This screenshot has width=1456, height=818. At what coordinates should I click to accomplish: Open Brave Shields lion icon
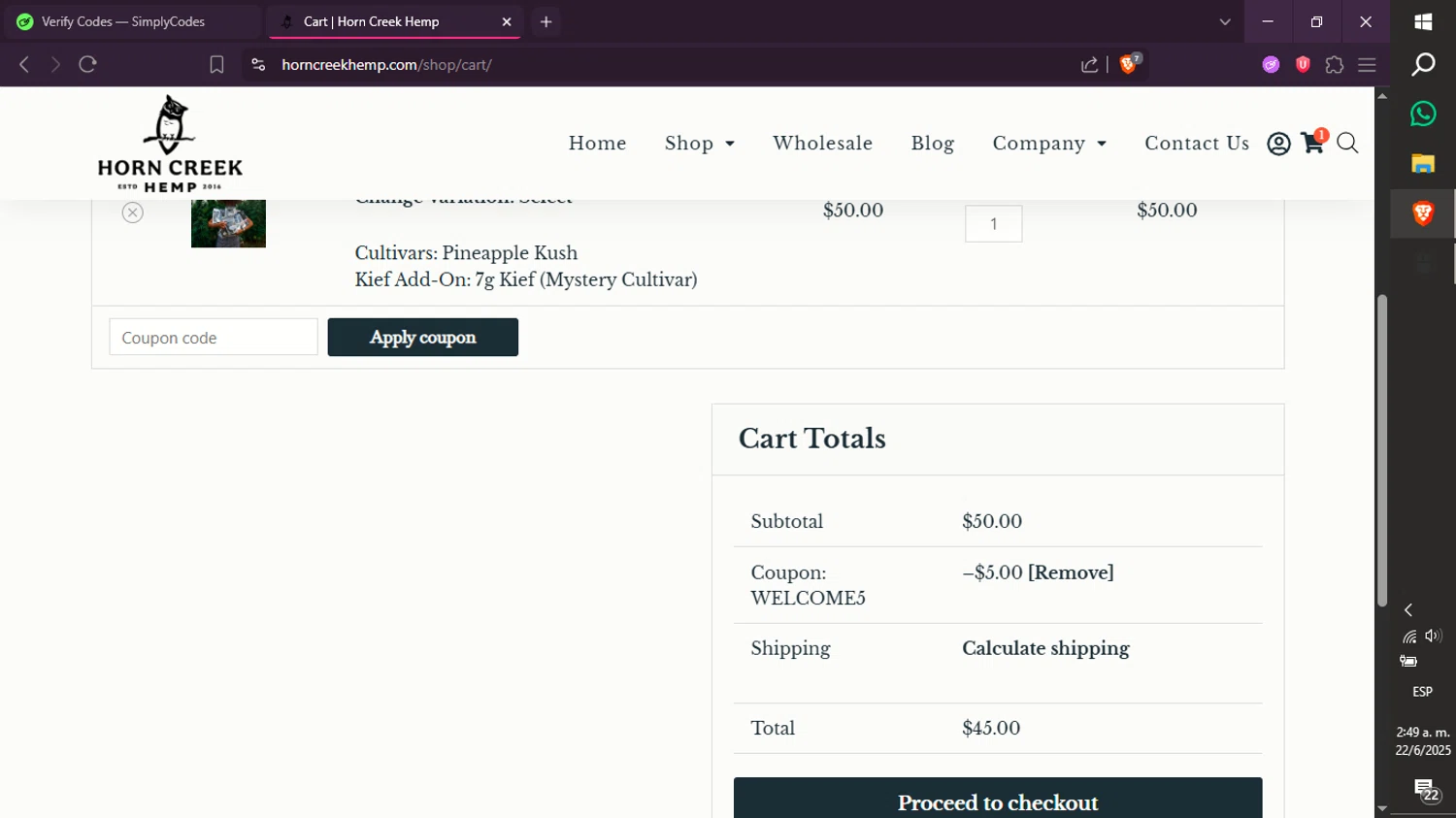click(1129, 64)
